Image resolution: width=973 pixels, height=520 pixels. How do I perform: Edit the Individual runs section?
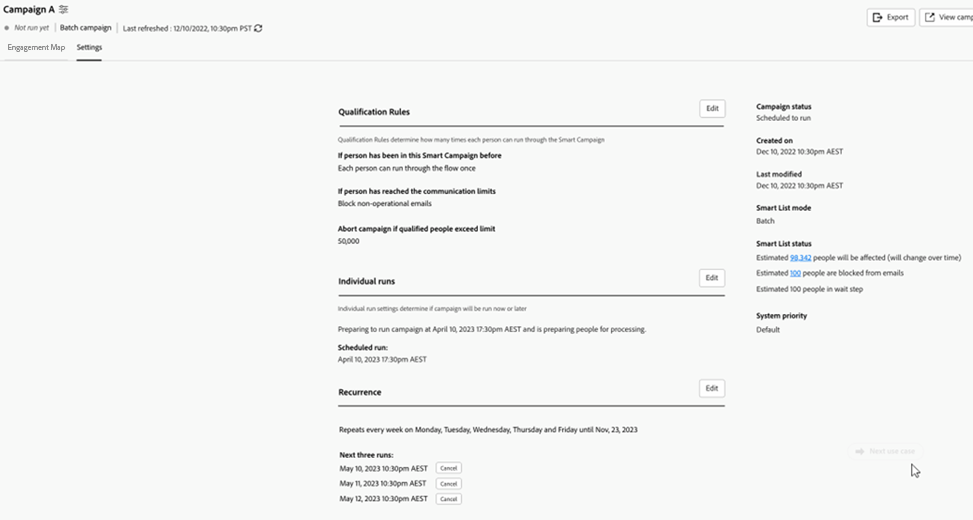(x=712, y=278)
